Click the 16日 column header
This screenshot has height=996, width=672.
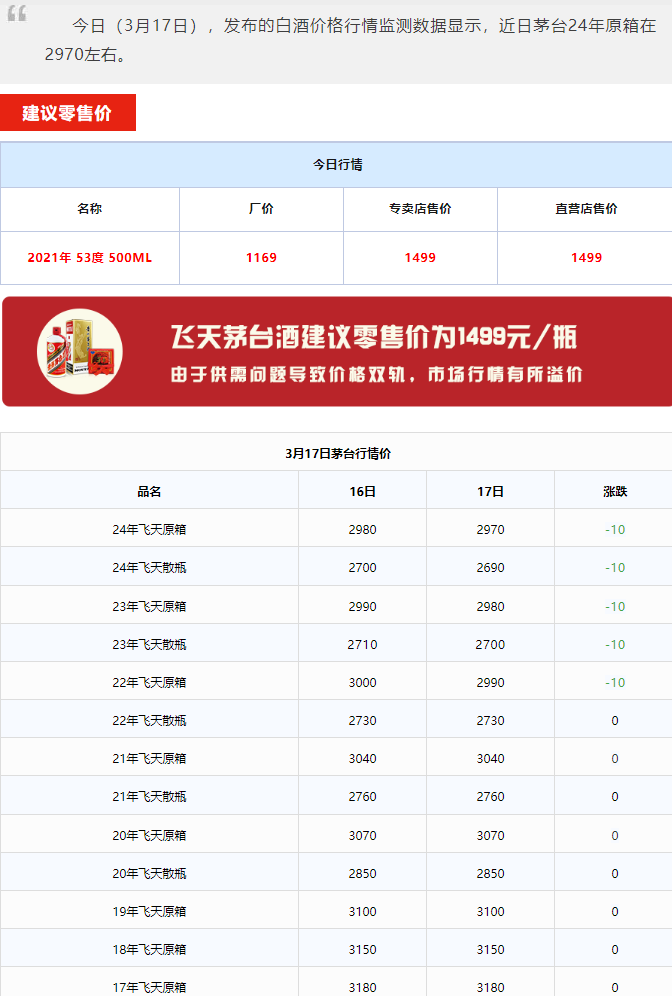363,492
